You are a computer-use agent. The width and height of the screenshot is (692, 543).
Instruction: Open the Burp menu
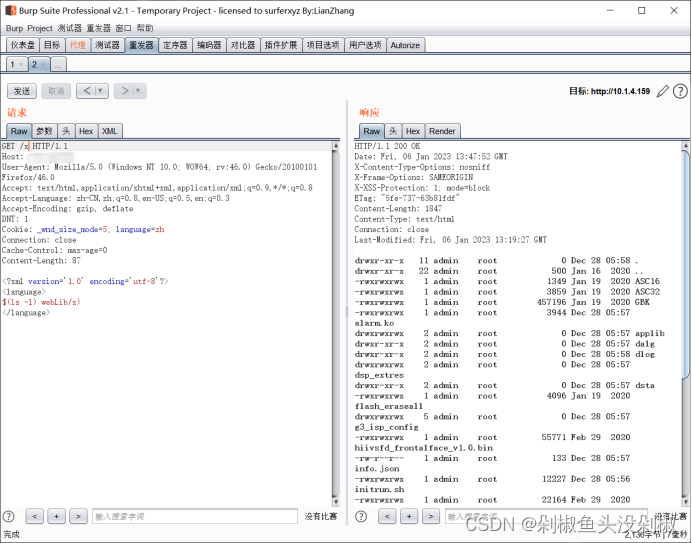click(x=14, y=28)
